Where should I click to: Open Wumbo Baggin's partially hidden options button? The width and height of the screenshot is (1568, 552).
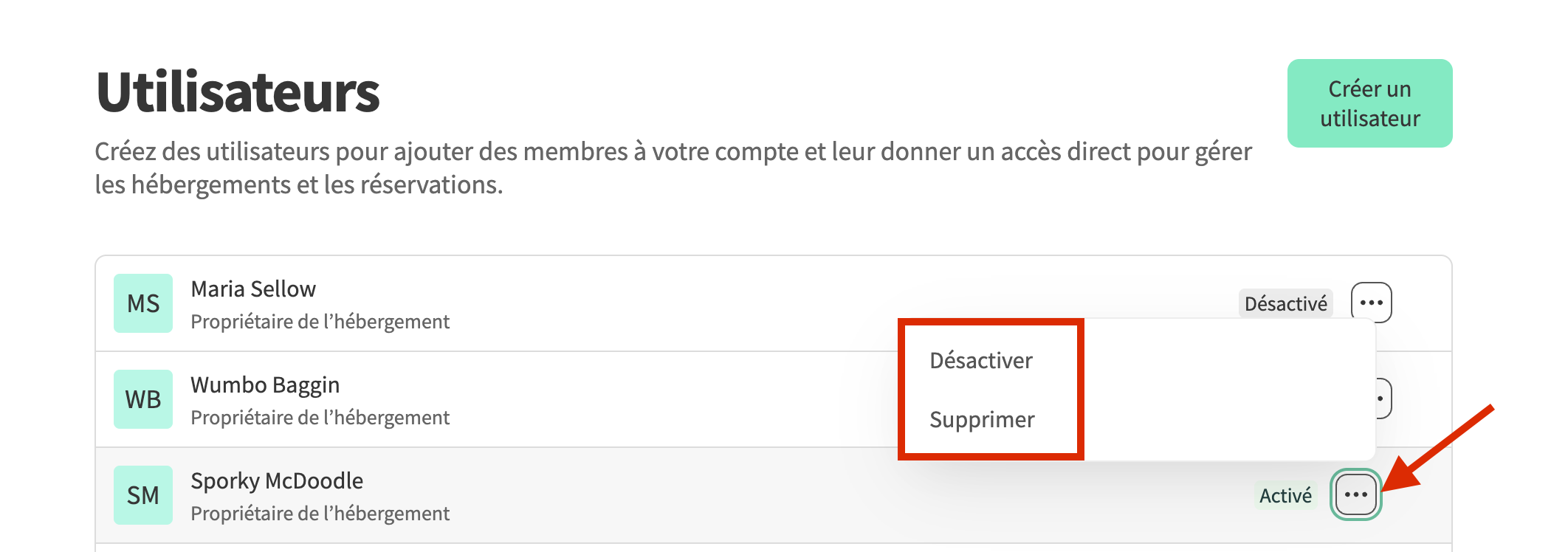(x=1383, y=399)
